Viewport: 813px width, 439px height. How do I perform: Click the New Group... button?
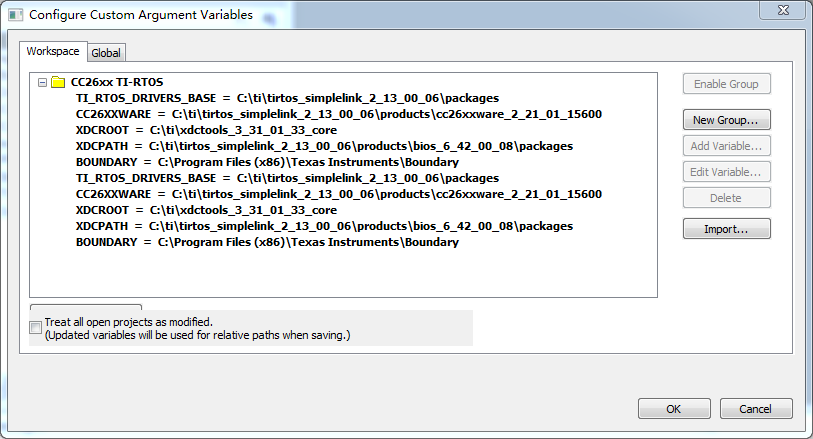(726, 120)
